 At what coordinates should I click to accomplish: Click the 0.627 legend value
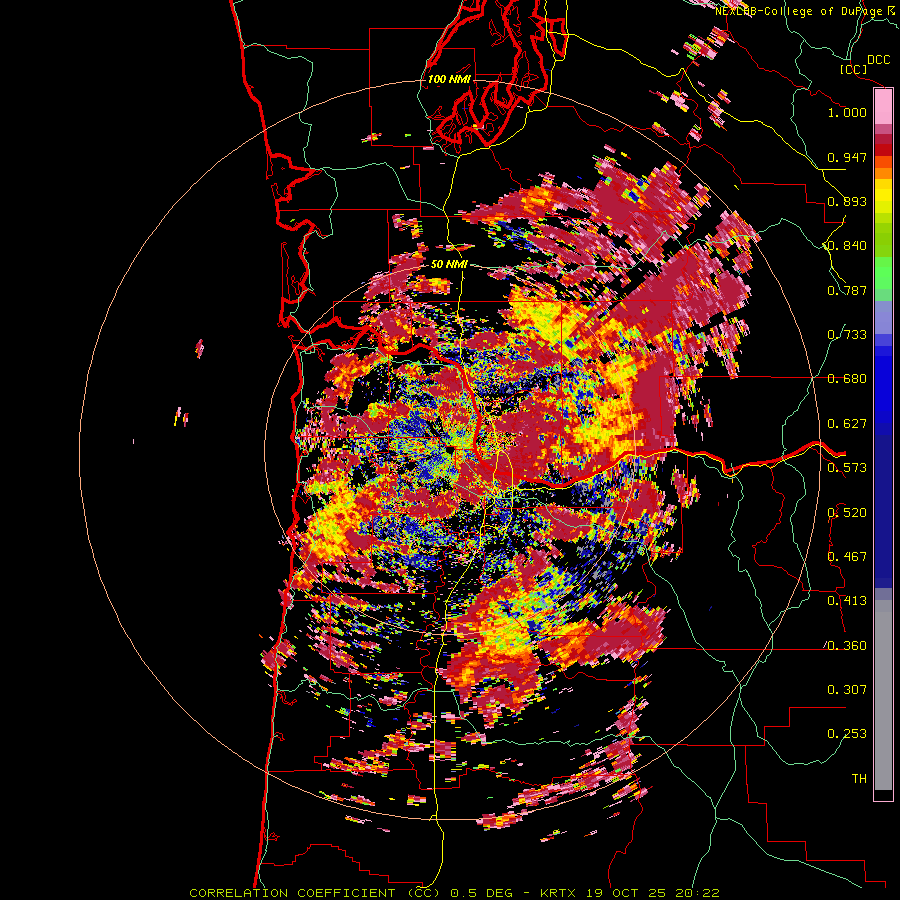(847, 424)
